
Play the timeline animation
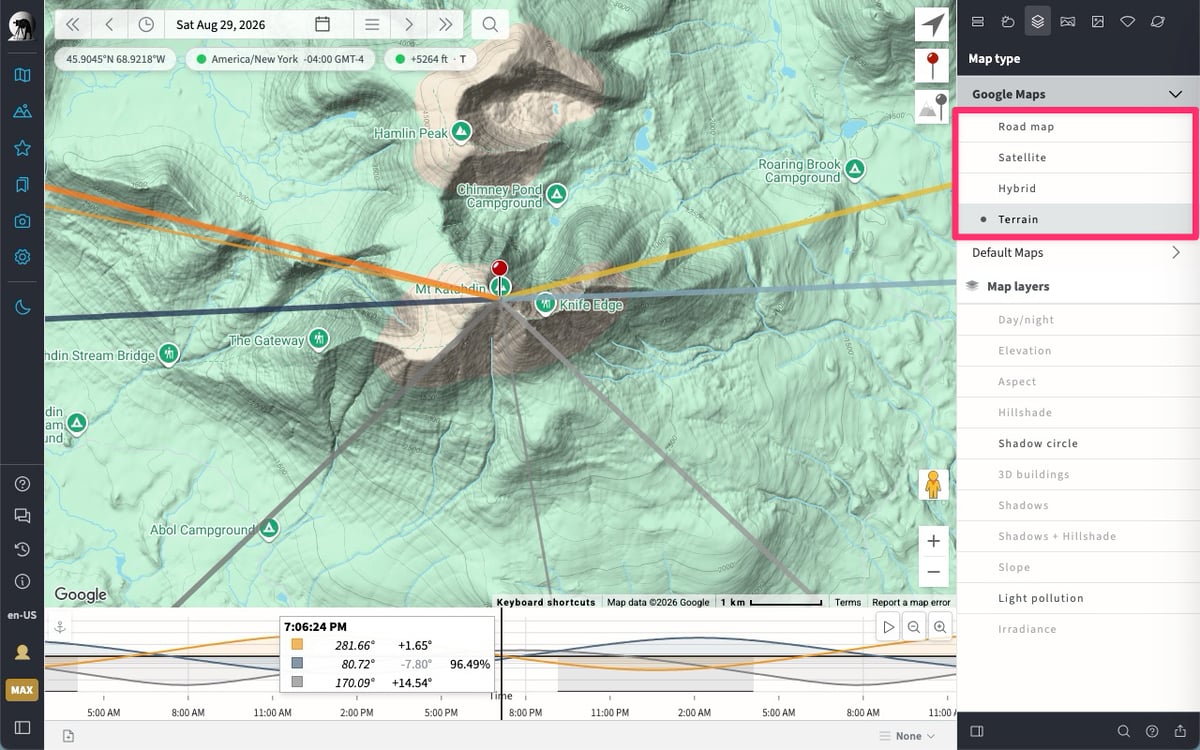[x=887, y=627]
